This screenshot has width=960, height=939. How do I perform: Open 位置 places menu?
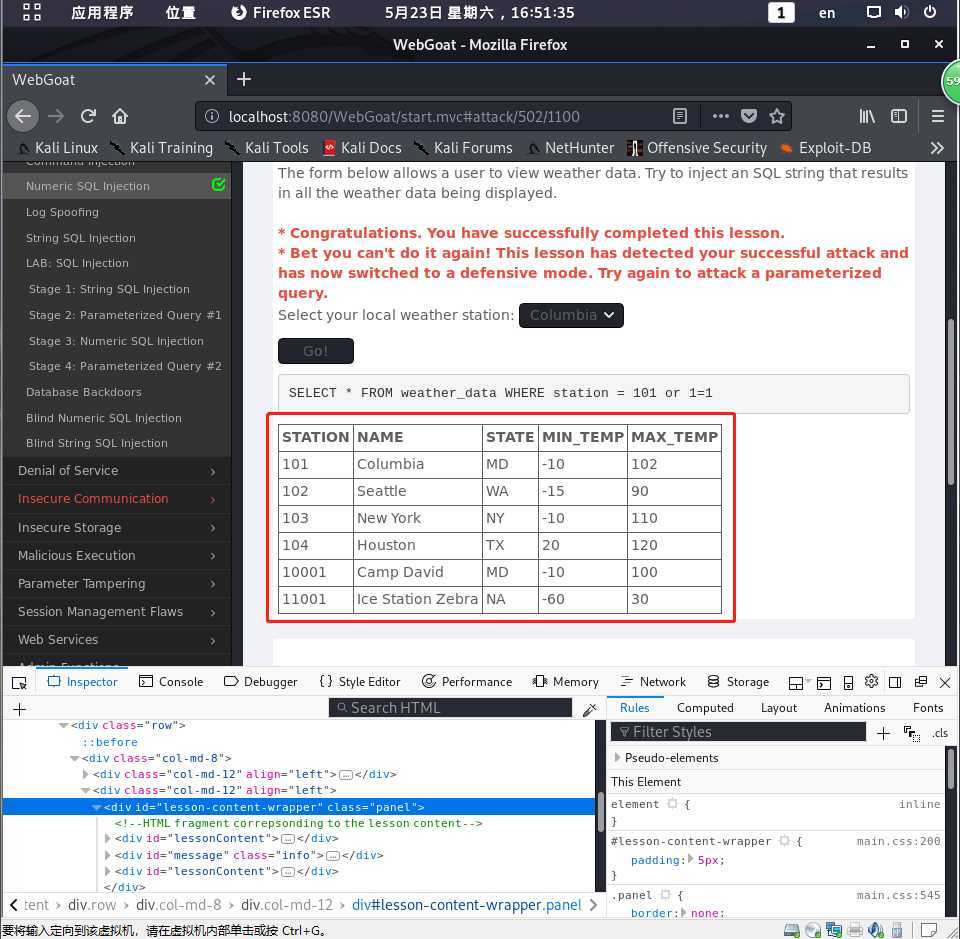pos(181,12)
